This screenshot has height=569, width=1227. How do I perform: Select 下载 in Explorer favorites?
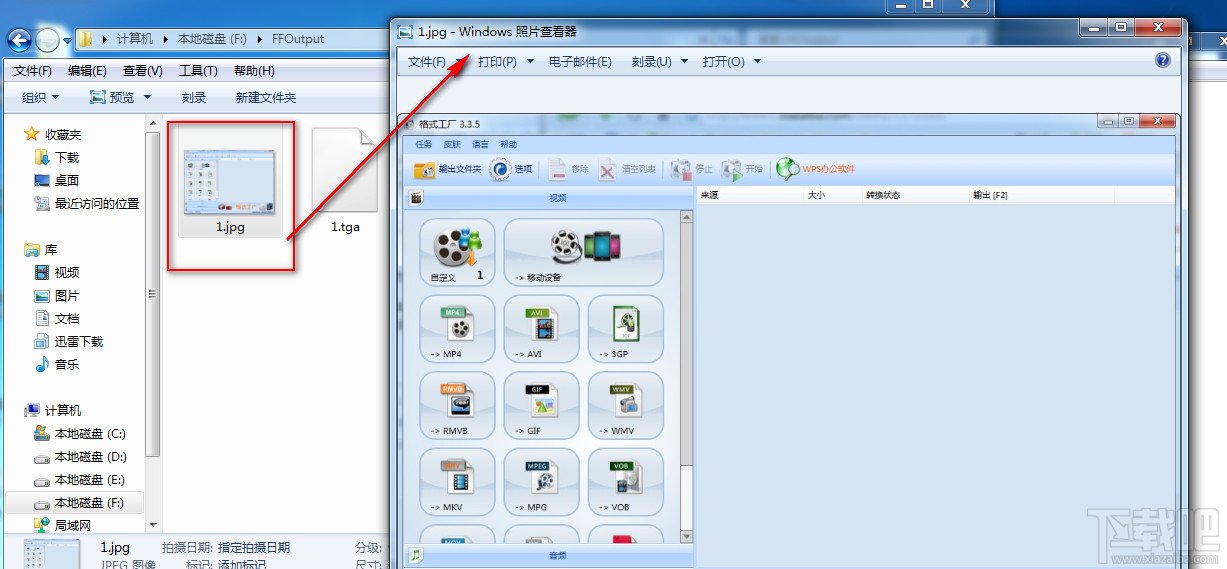point(56,157)
